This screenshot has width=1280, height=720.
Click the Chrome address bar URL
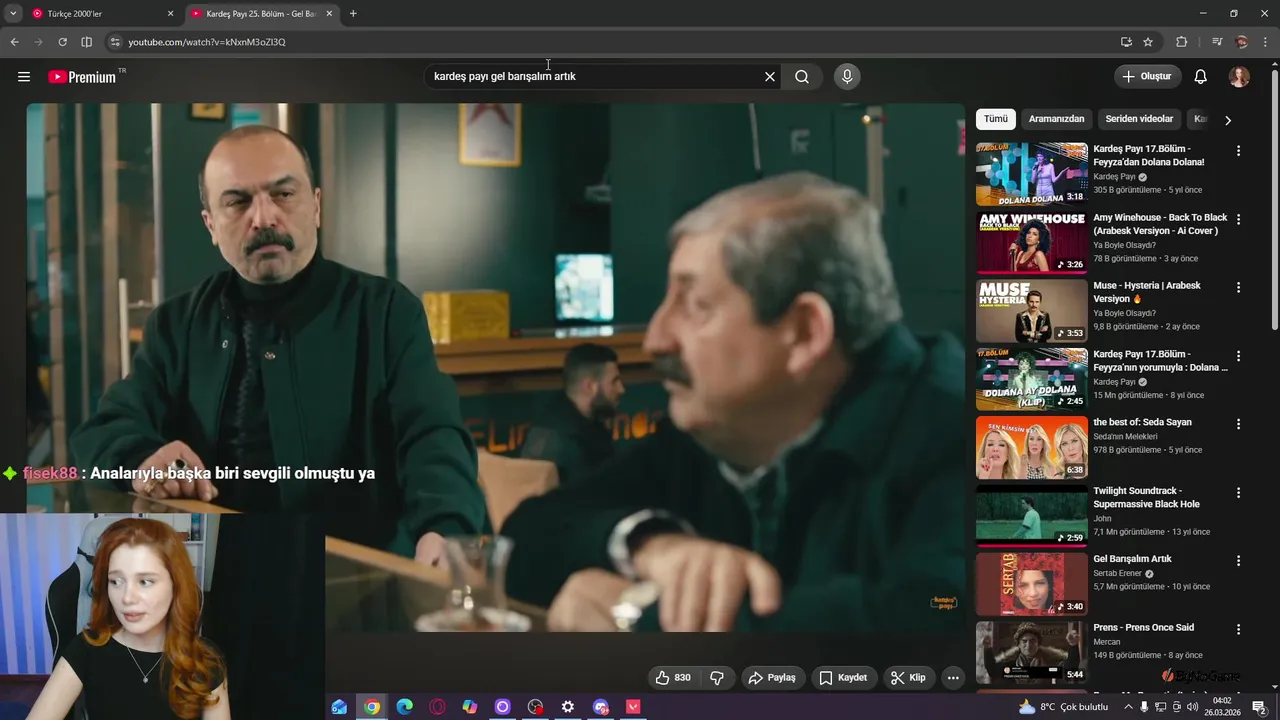point(207,42)
